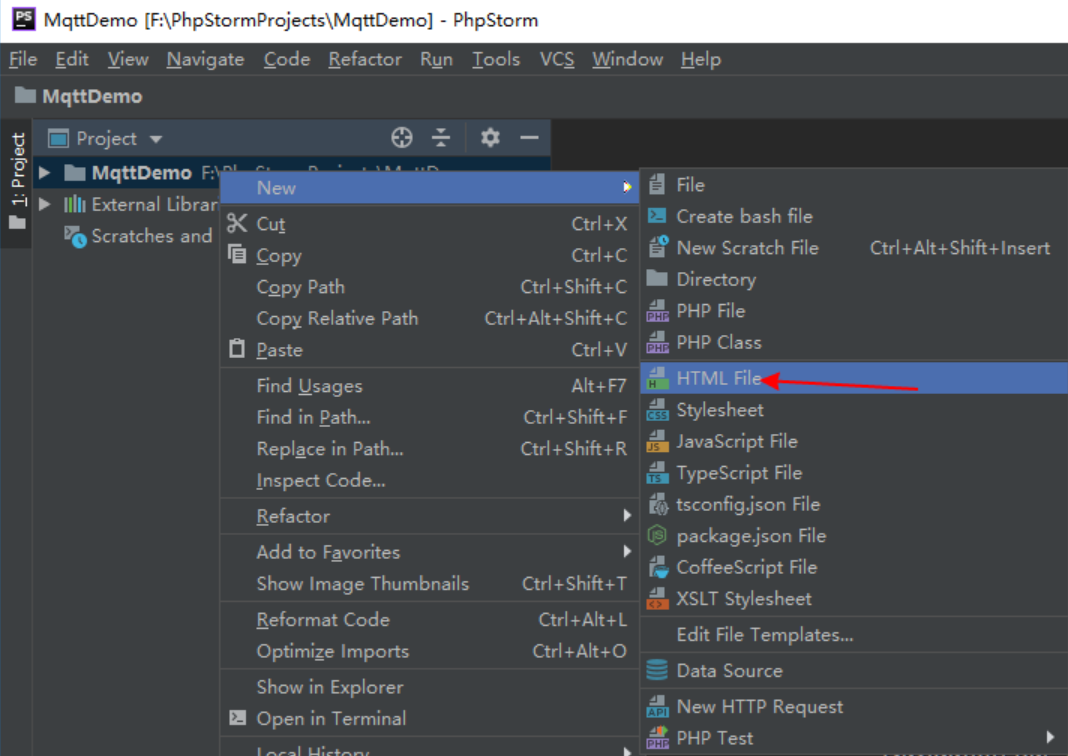
Task: Switch to the 1: Project side tab
Action: (x=17, y=170)
